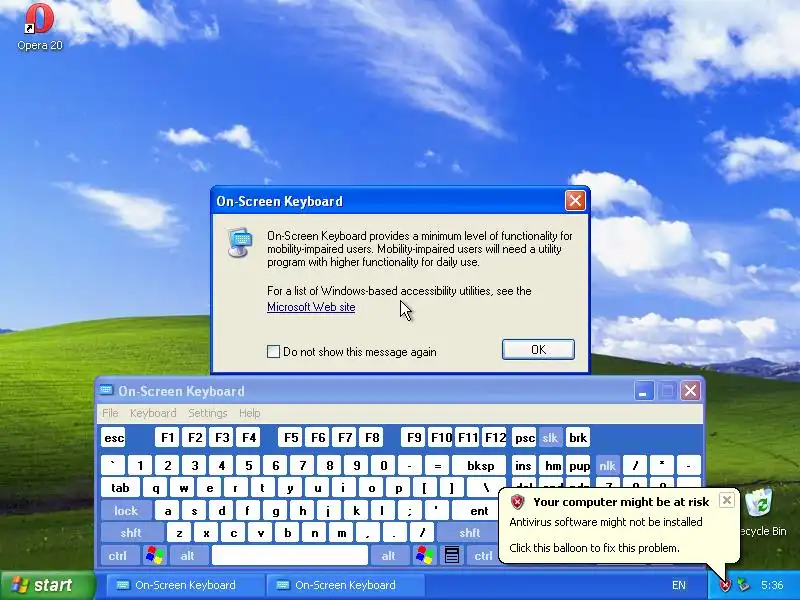The height and width of the screenshot is (600, 800).
Task: Click the z key
Action: point(179,533)
